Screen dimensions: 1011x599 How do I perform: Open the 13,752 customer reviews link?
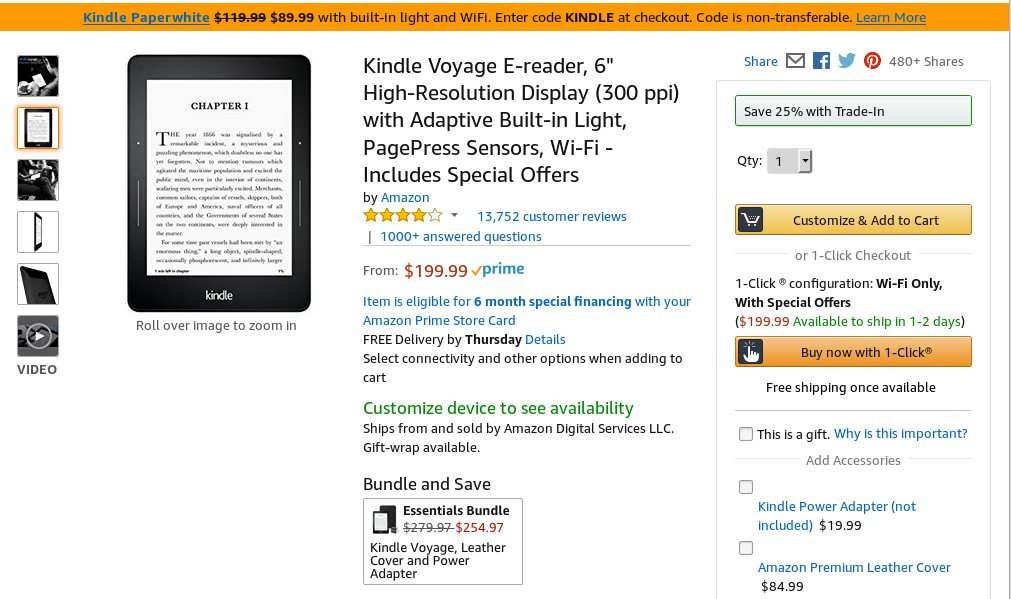coord(552,216)
